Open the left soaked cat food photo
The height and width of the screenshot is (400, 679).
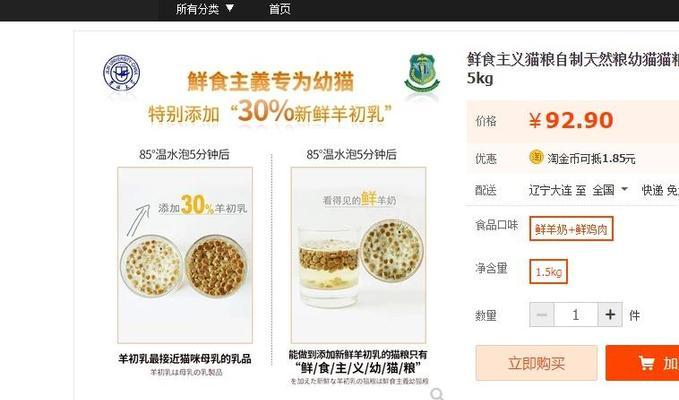[185, 255]
